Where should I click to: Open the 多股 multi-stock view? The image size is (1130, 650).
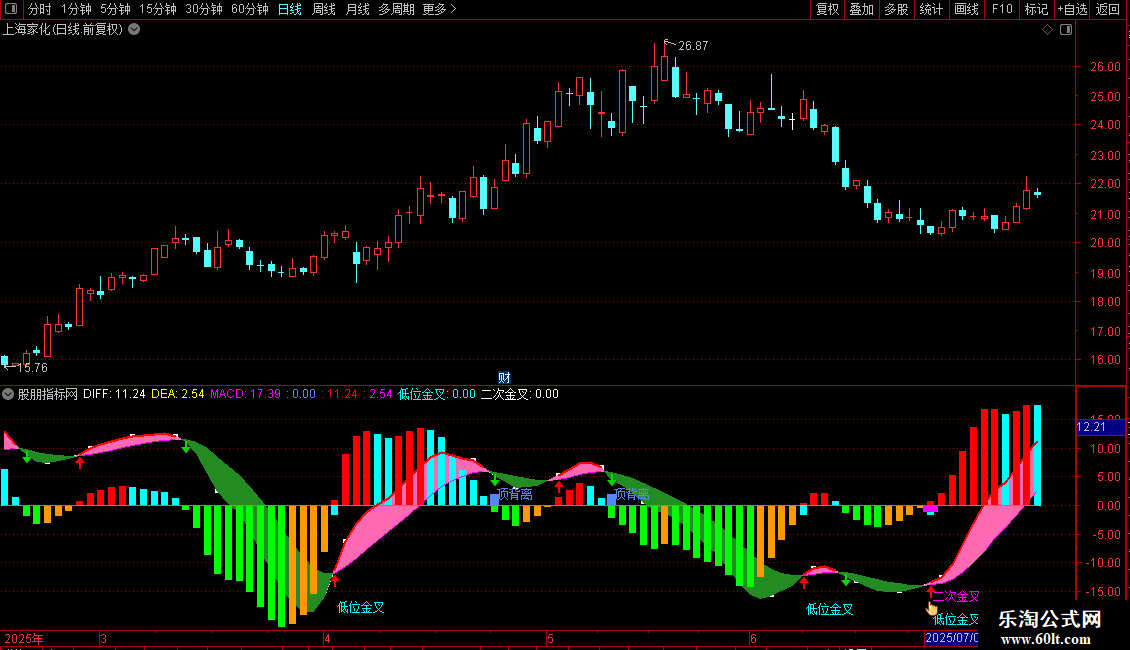click(x=897, y=9)
